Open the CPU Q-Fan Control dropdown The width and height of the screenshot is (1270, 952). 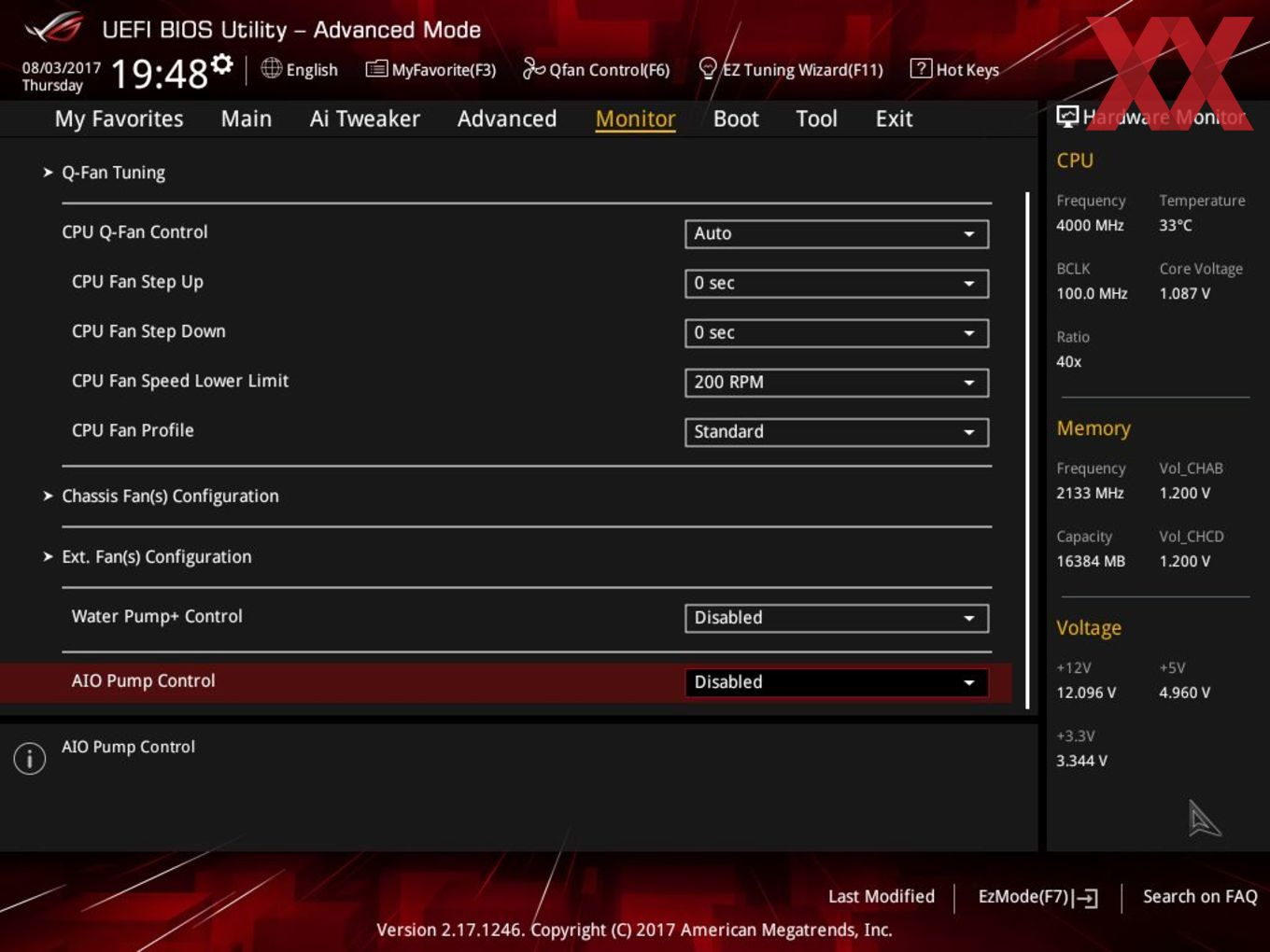pyautogui.click(x=837, y=233)
